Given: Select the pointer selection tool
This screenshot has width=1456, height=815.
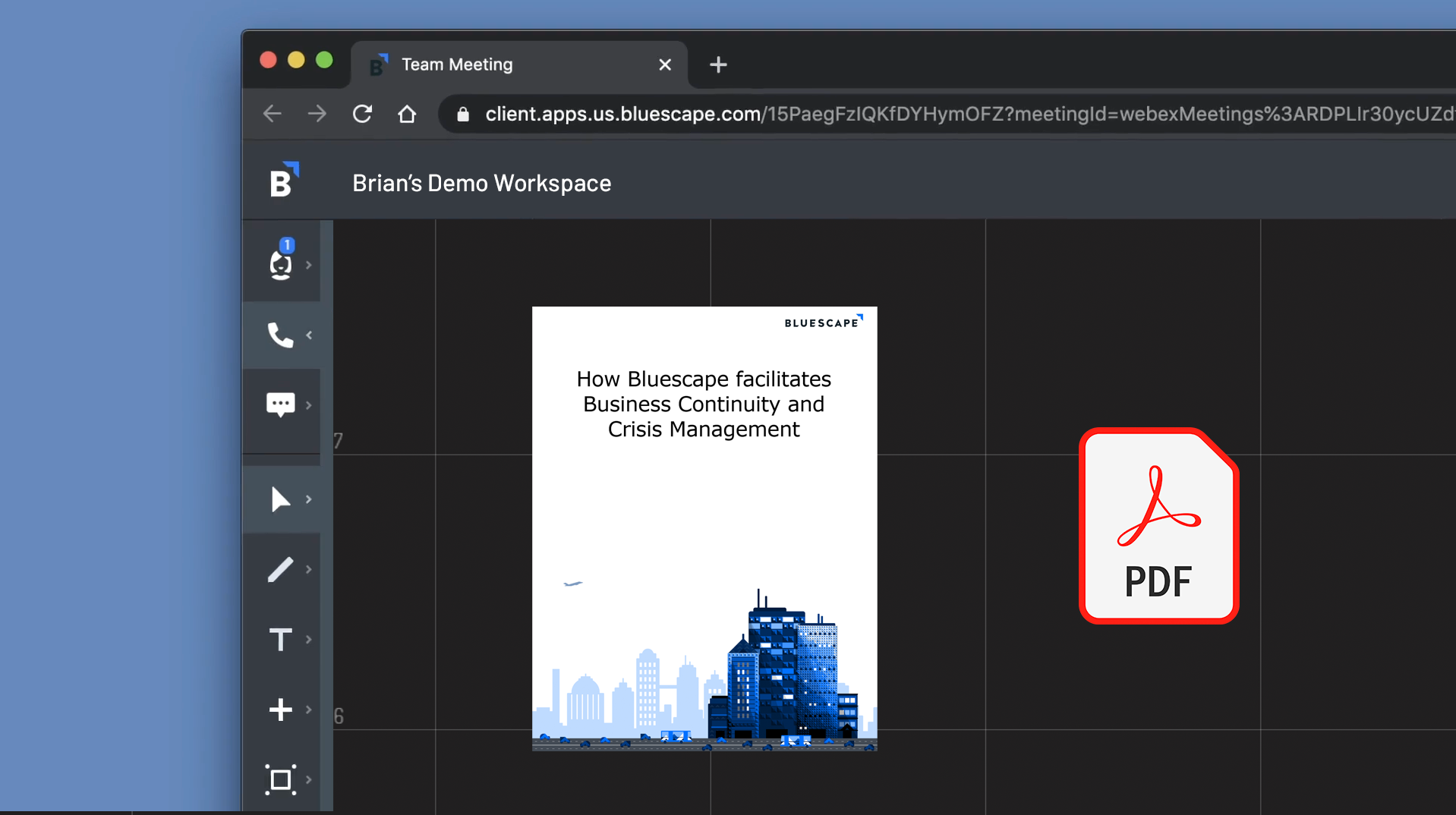Looking at the screenshot, I should tap(280, 499).
